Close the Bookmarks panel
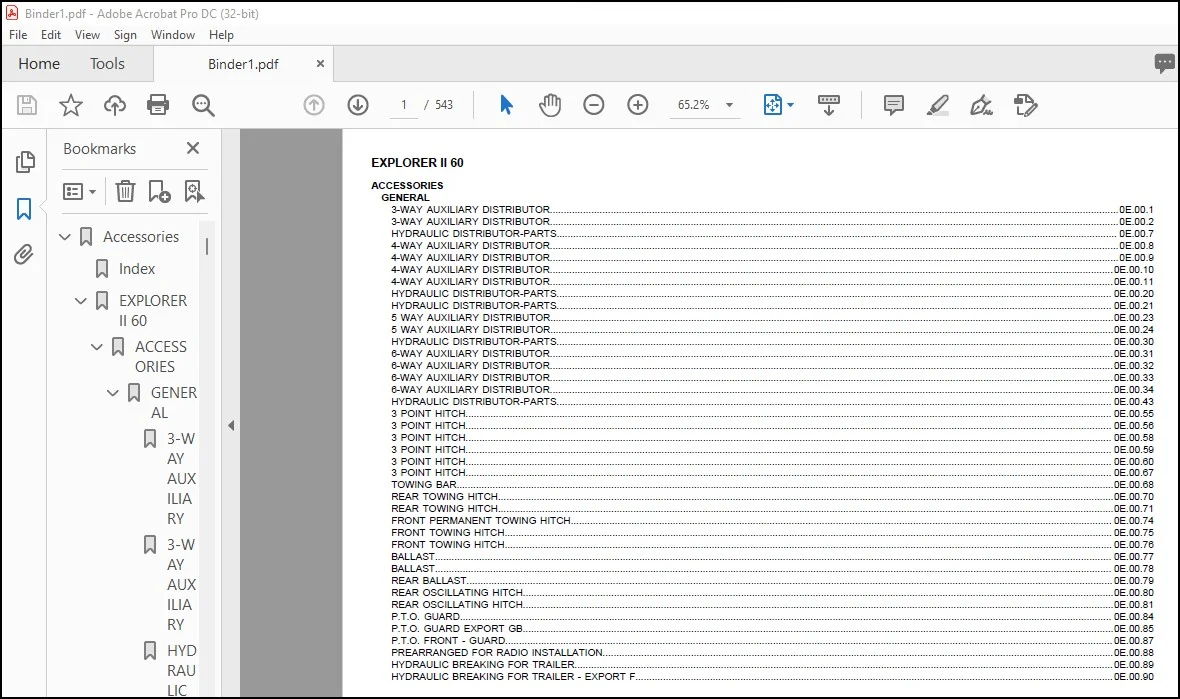This screenshot has width=1180, height=699. [193, 148]
